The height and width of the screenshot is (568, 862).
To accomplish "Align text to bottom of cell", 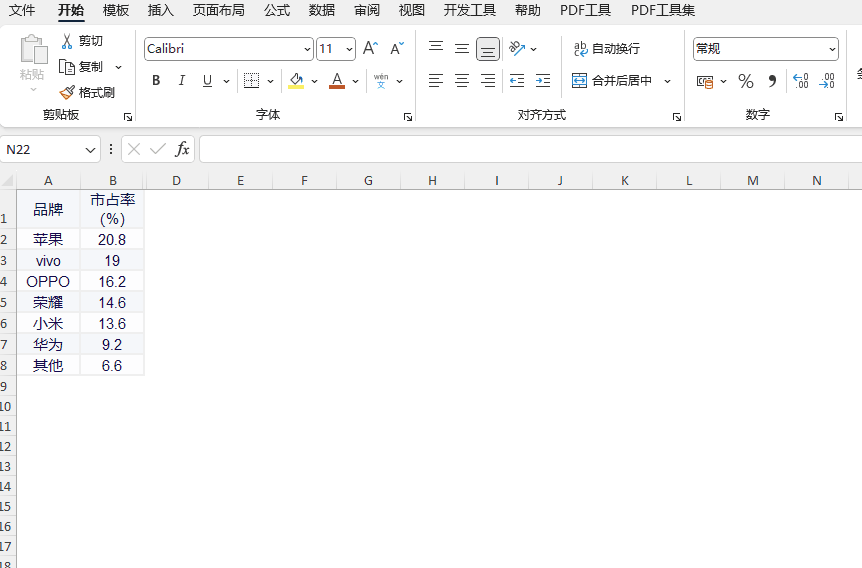I will pyautogui.click(x=488, y=49).
